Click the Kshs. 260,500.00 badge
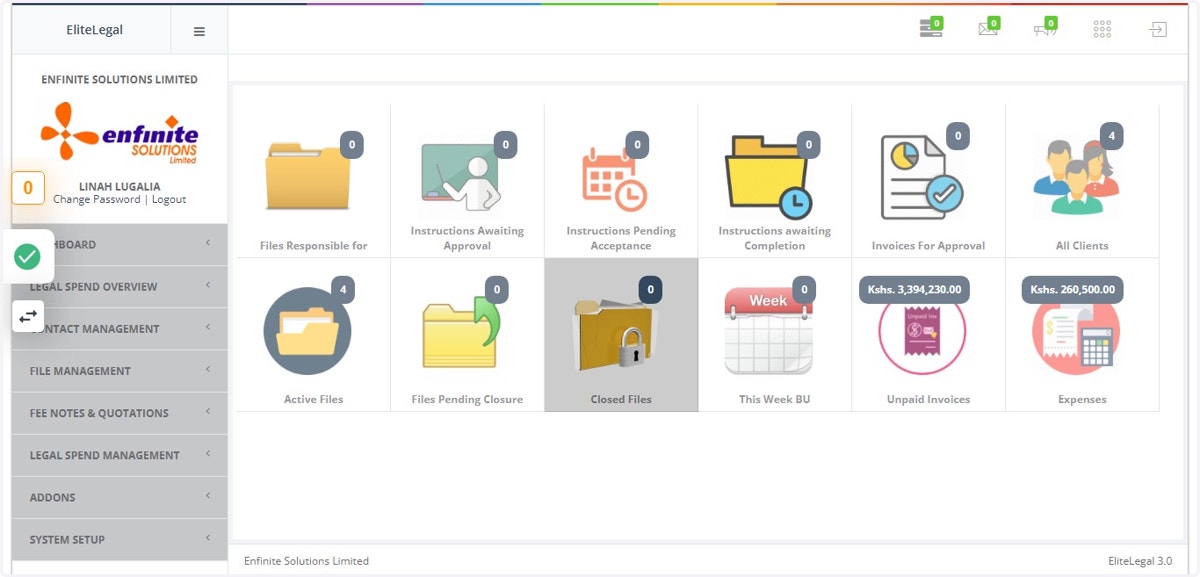The image size is (1200, 577). (1074, 290)
